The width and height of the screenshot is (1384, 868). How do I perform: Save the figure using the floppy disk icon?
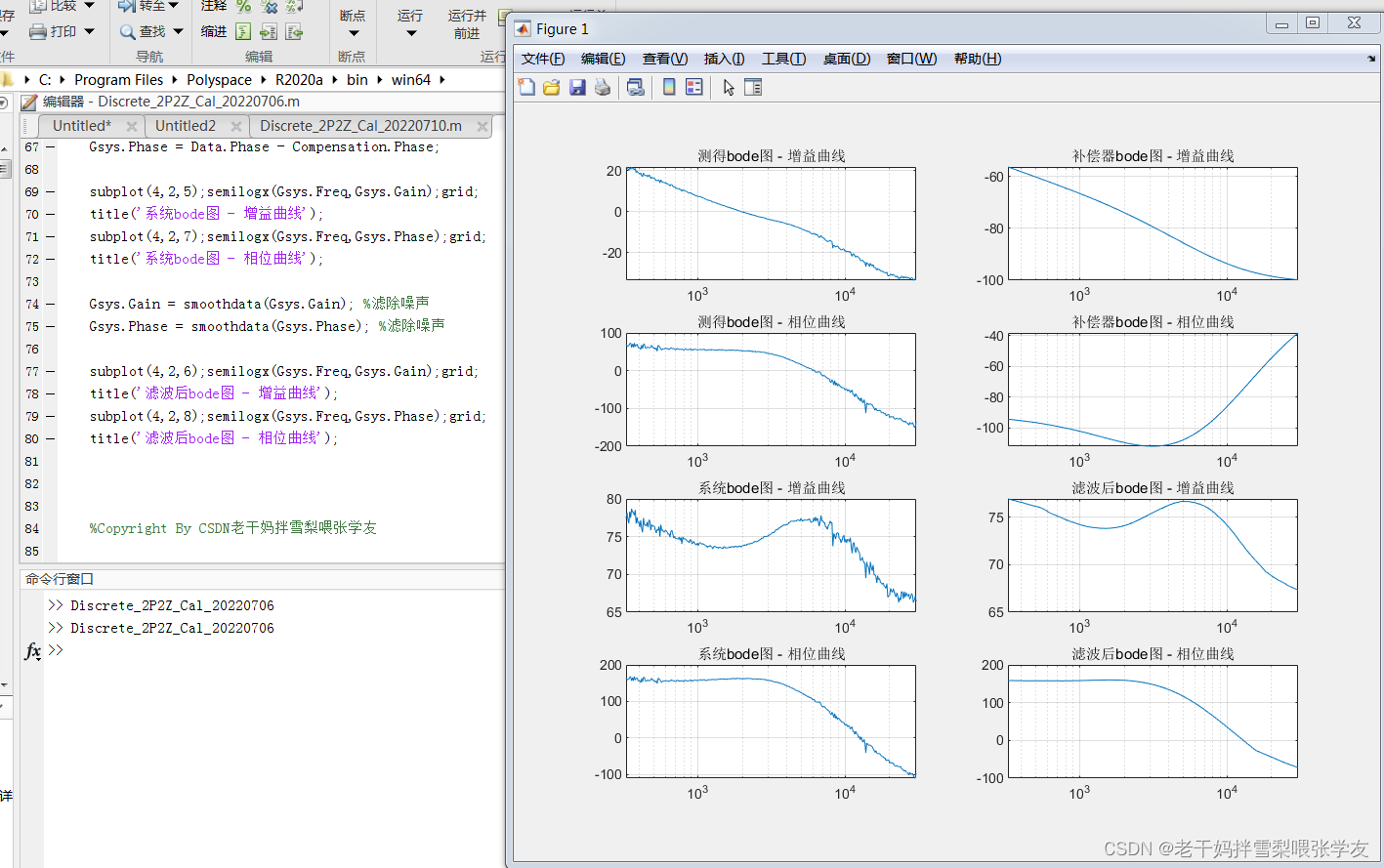577,87
